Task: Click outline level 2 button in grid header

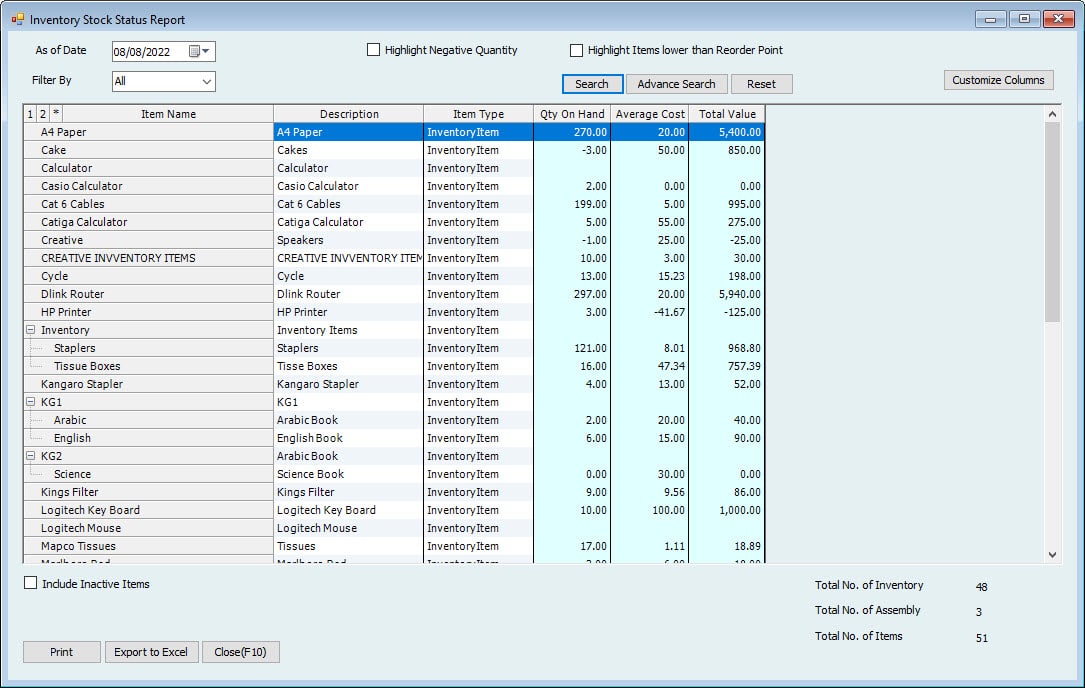Action: tap(42, 114)
